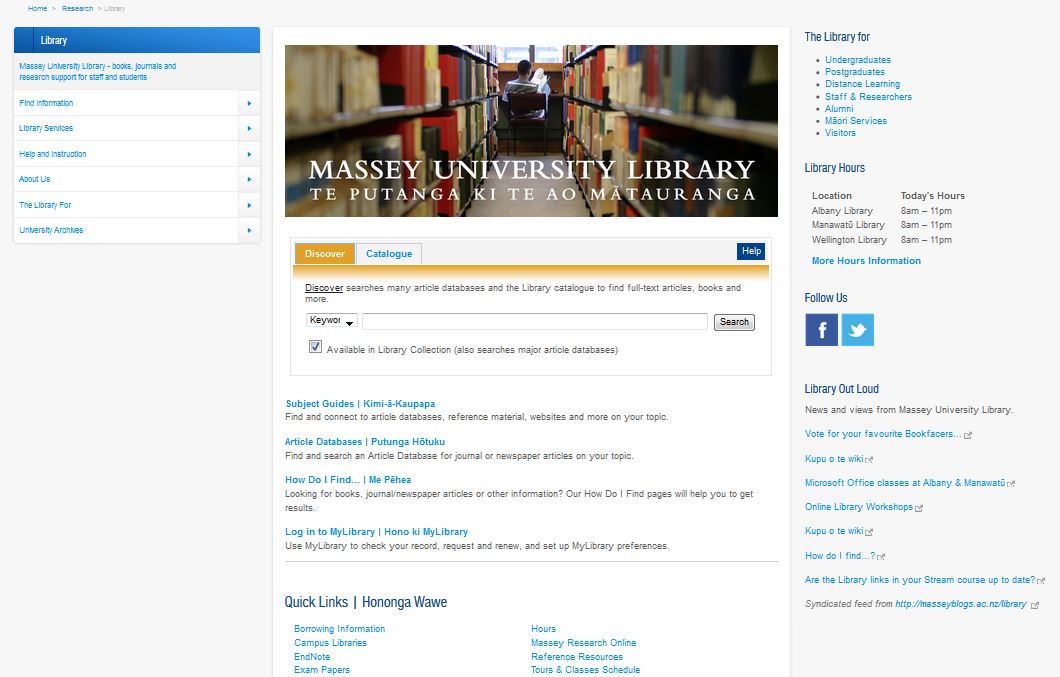Open 'Log in to MyLibrary | Hono ki MyLibrary'
The width and height of the screenshot is (1060, 677).
(377, 531)
